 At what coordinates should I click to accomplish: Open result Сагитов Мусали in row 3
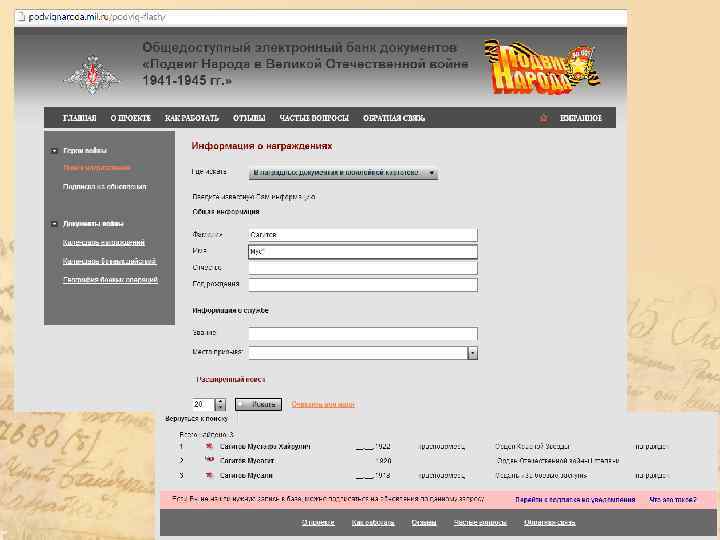click(x=246, y=475)
